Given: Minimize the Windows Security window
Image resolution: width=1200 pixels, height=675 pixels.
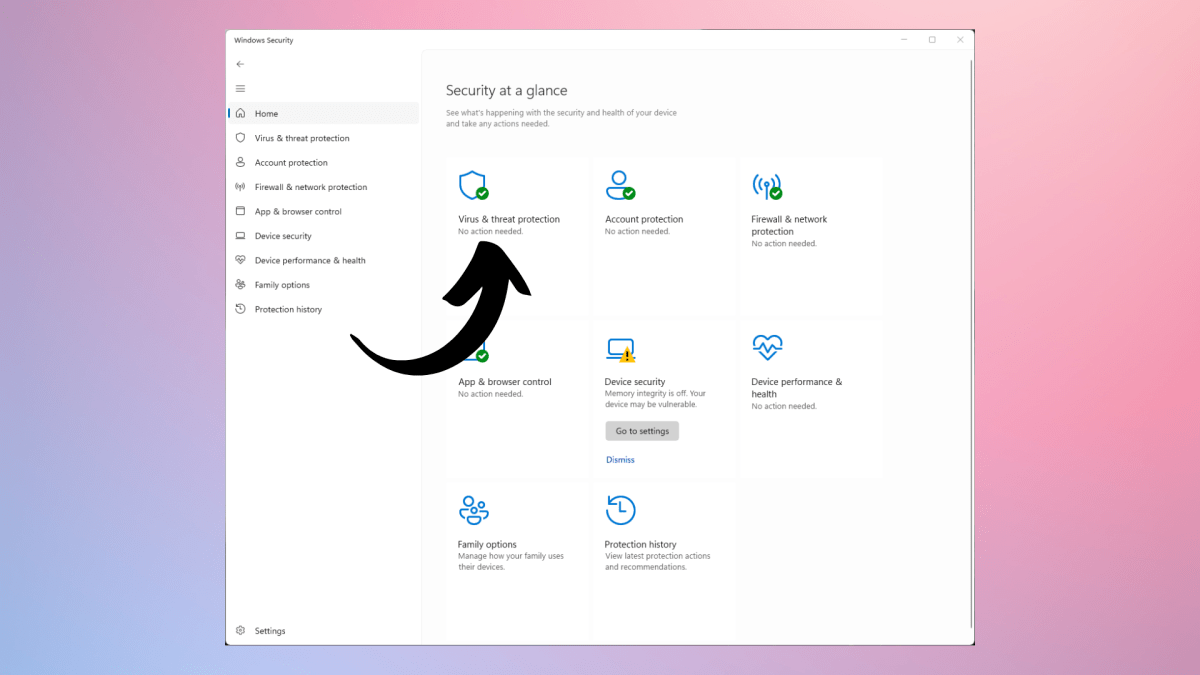Looking at the screenshot, I should 904,40.
